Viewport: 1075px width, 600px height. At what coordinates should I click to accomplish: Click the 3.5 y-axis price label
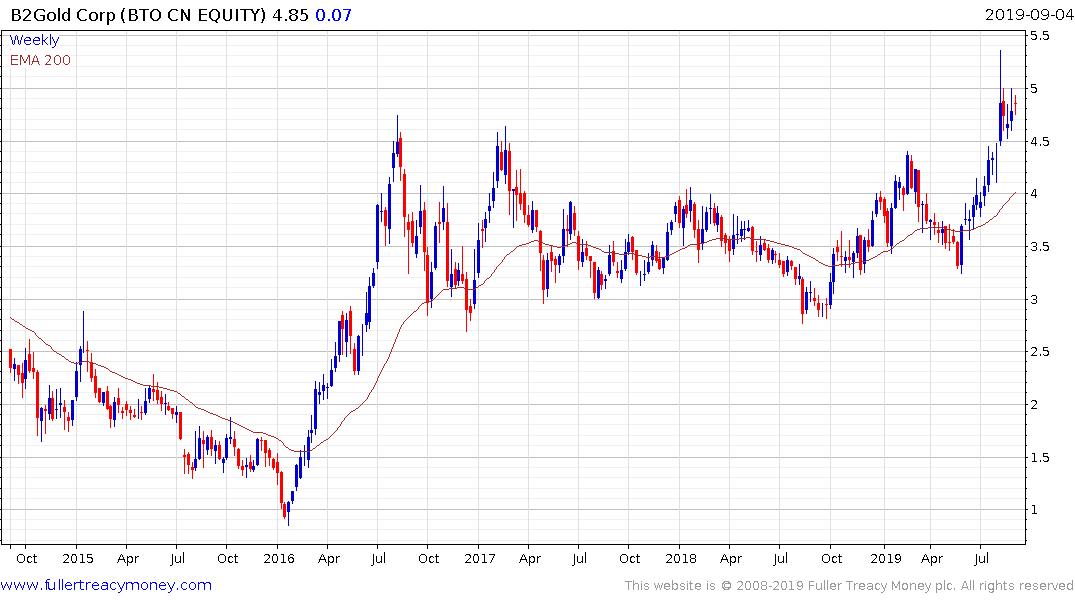pyautogui.click(x=1039, y=246)
